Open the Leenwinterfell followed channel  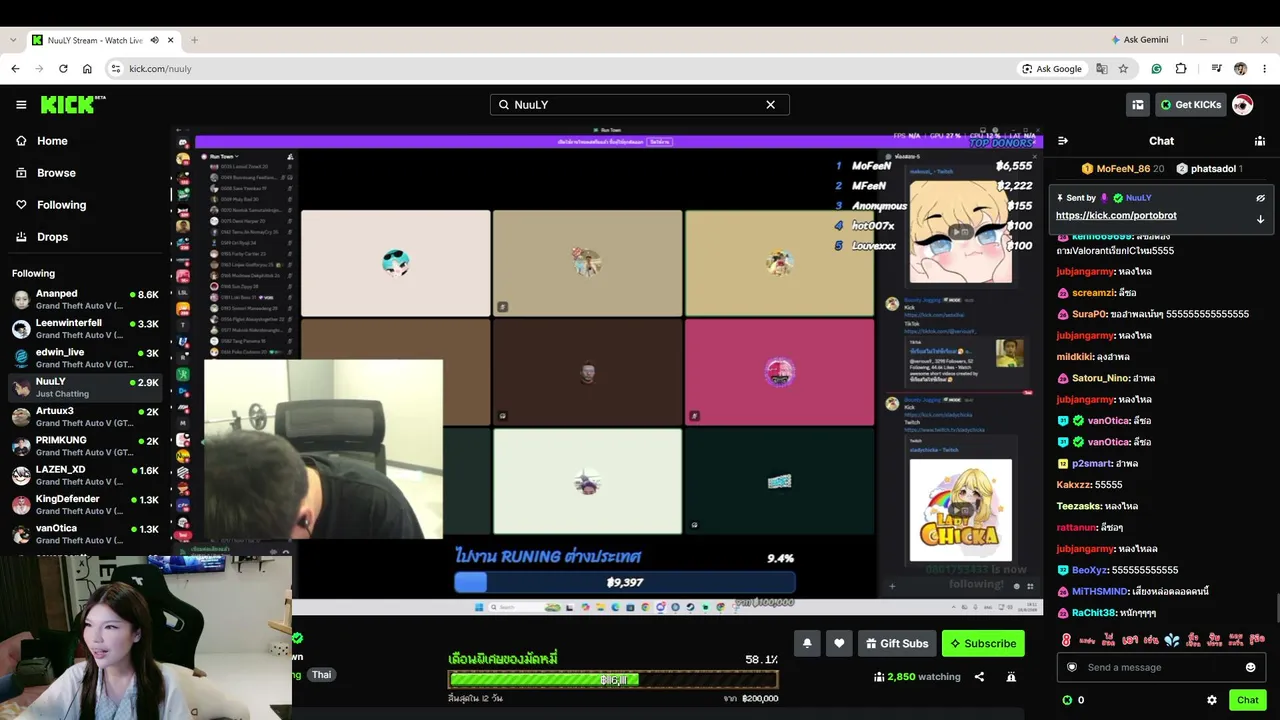[x=85, y=329]
